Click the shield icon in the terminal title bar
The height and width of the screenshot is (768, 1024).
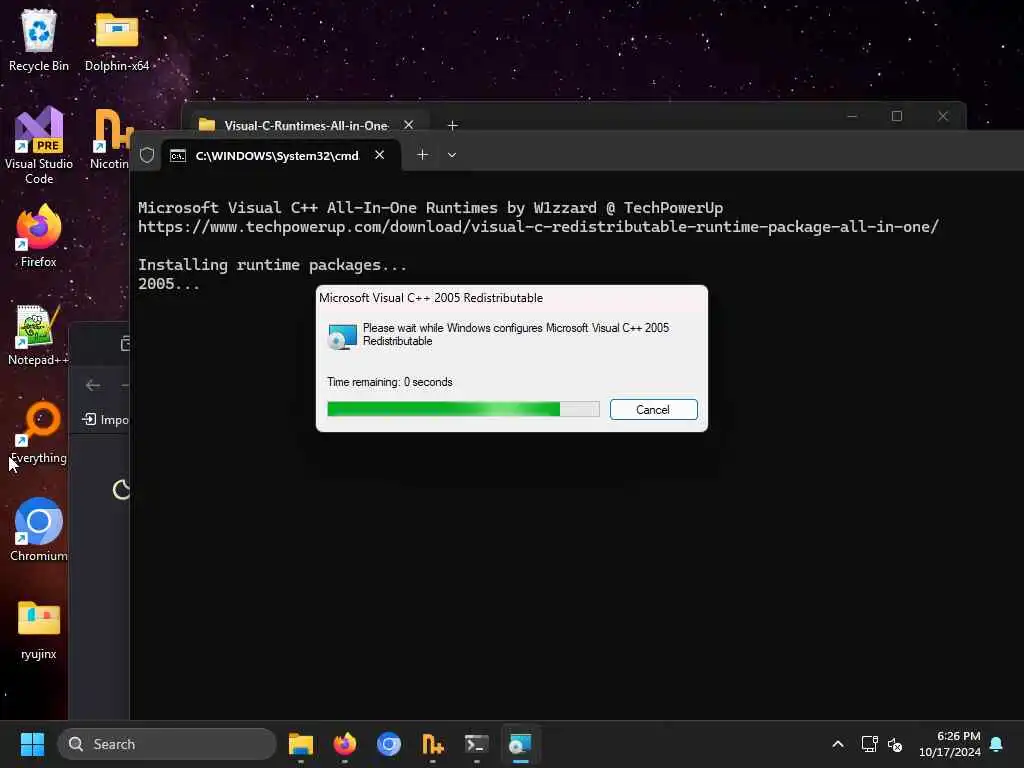pos(147,155)
